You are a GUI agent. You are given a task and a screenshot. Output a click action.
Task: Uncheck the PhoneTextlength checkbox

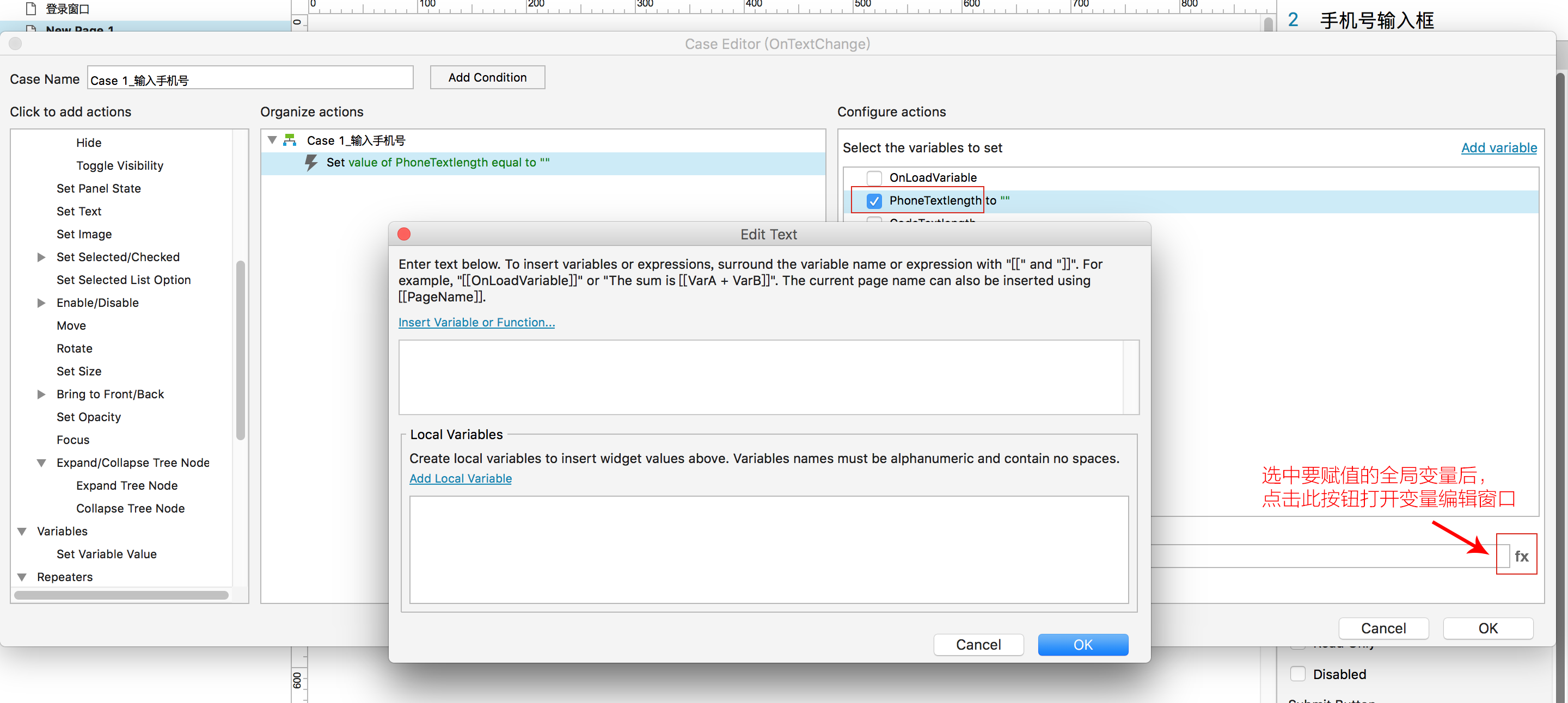tap(873, 201)
